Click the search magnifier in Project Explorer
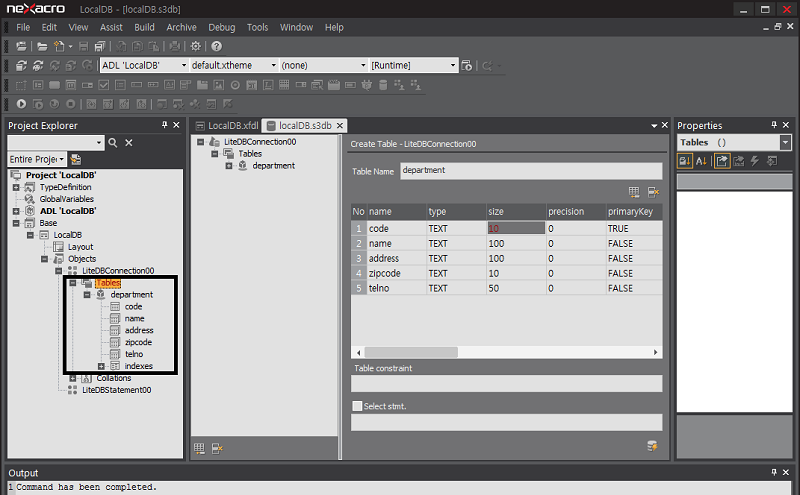 (113, 143)
